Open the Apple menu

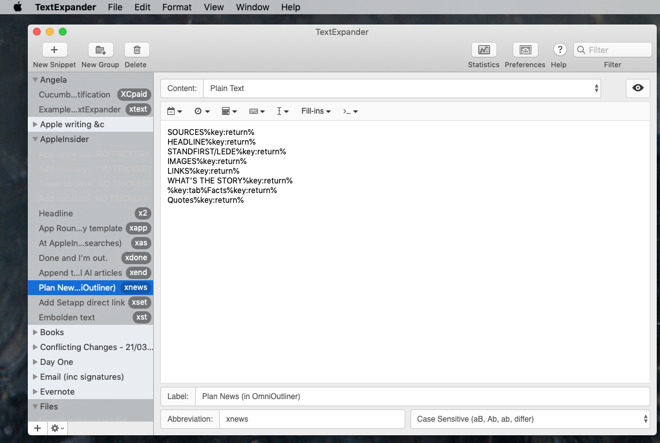(17, 7)
